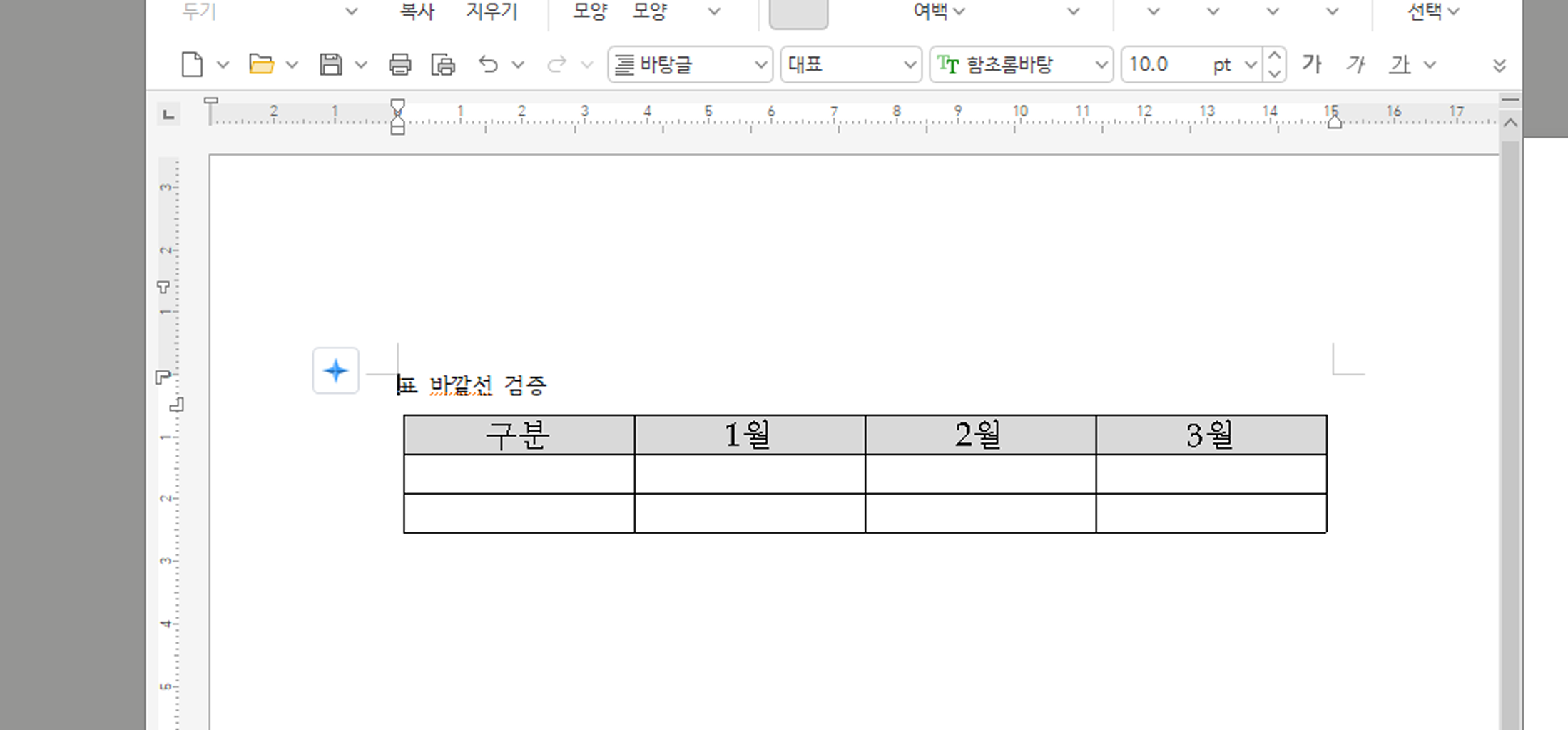Toggle italic 가 formatting
This screenshot has height=730, width=1568.
(x=1355, y=64)
